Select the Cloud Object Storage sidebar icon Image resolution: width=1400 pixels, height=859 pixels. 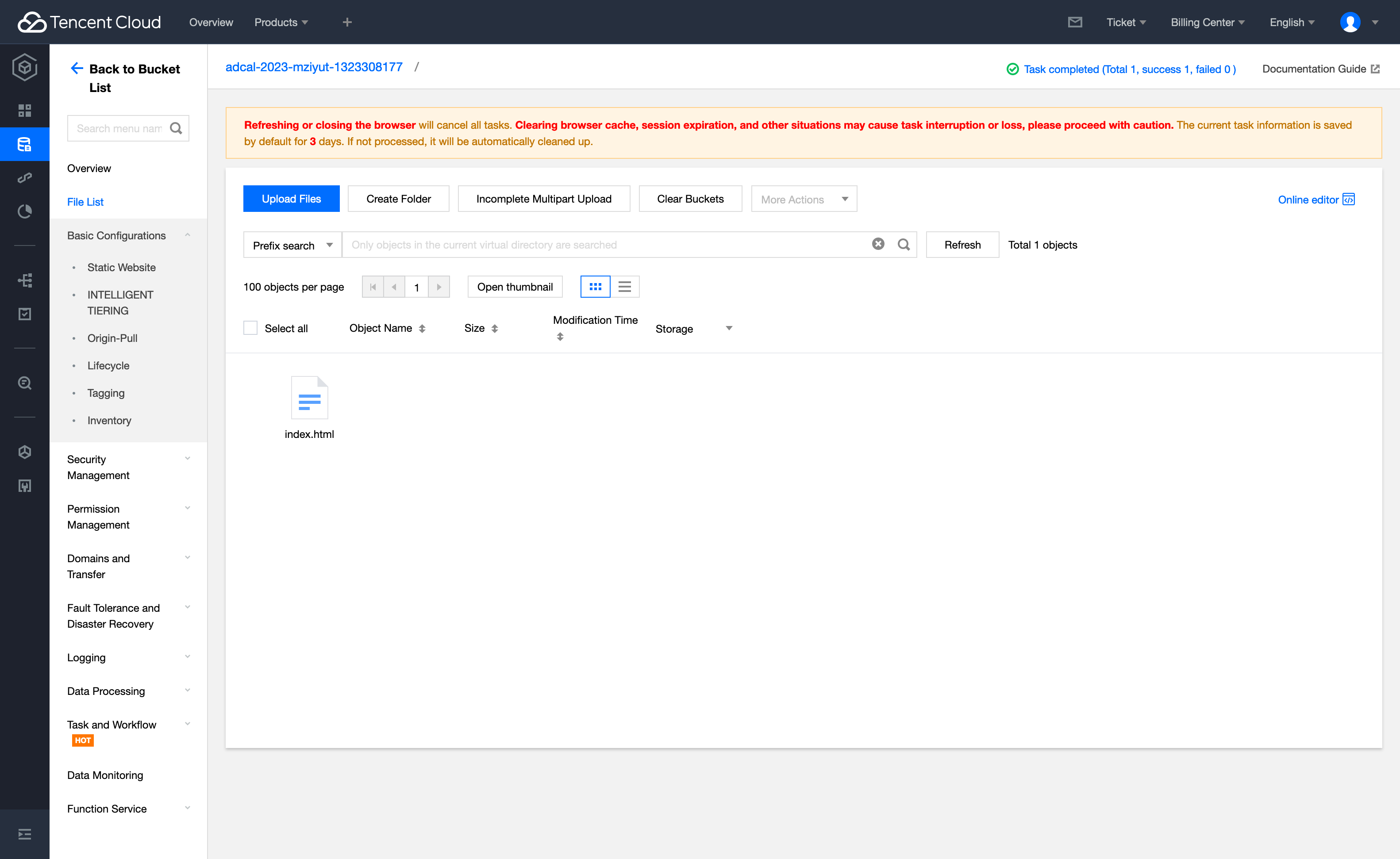[x=24, y=144]
